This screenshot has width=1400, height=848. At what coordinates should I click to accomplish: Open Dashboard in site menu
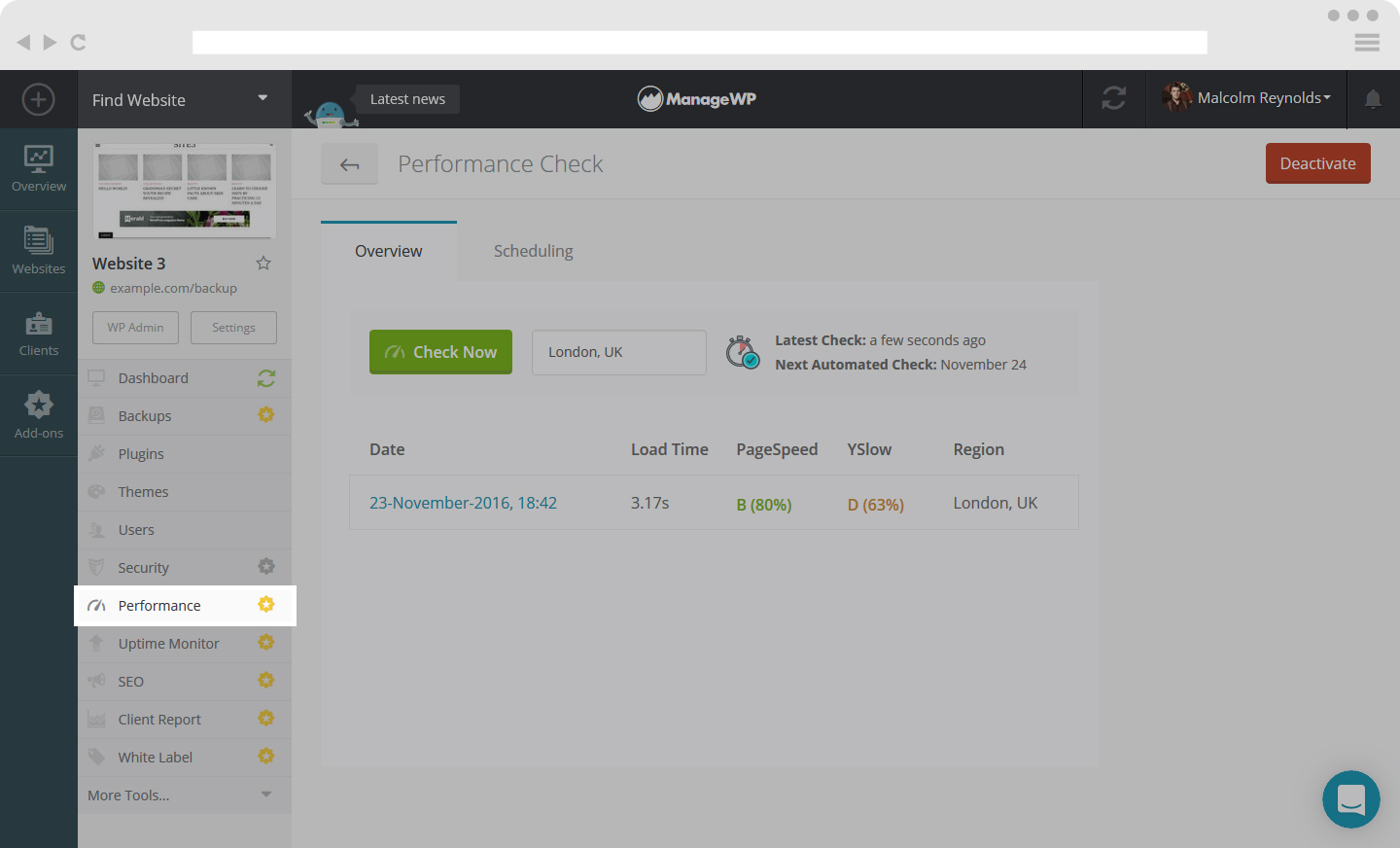(185, 378)
